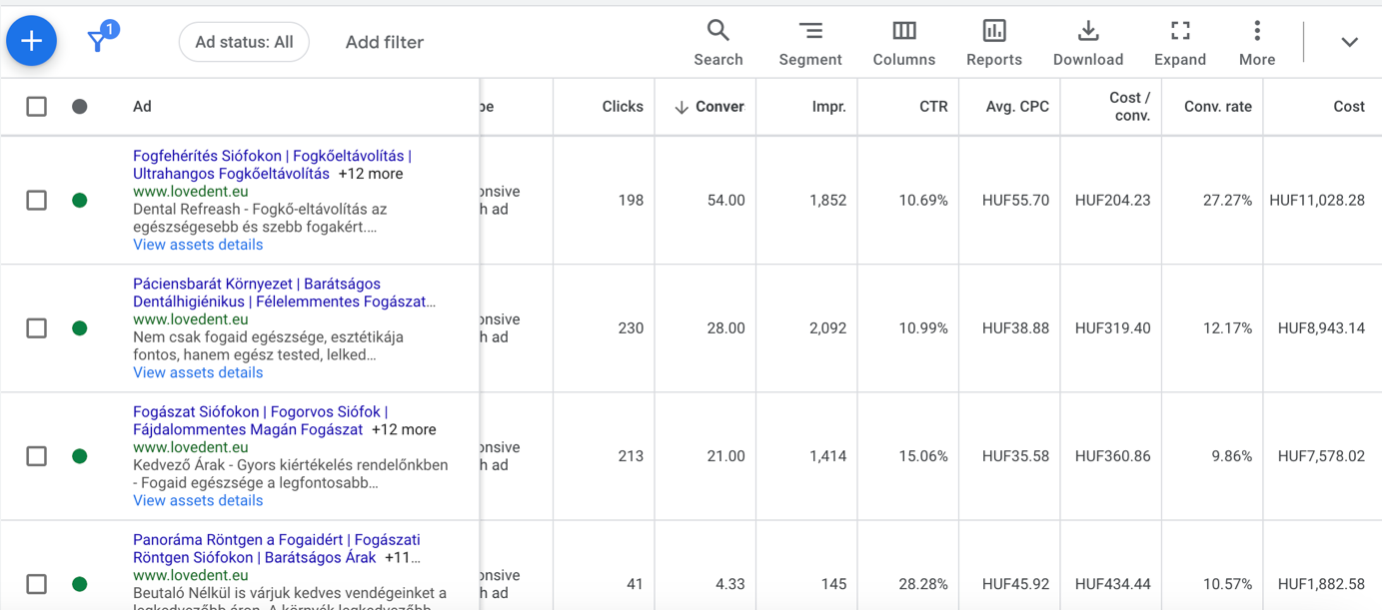View assets details for Fogászat Siófokon ad

coord(198,500)
